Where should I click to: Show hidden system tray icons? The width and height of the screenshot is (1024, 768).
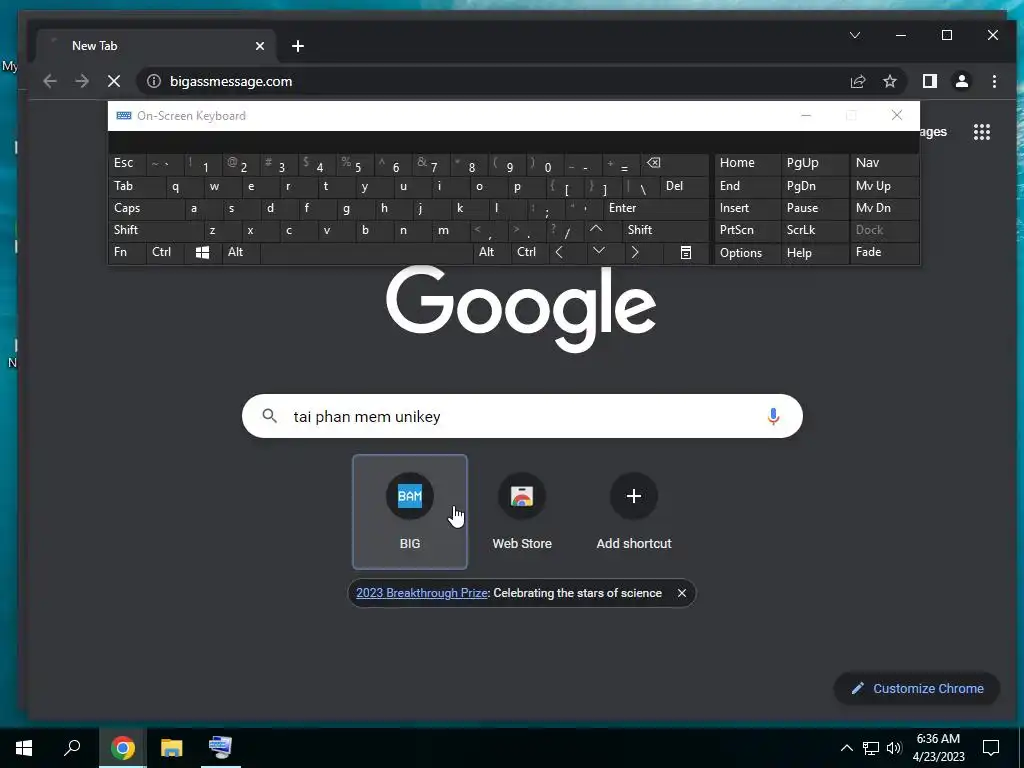point(846,748)
